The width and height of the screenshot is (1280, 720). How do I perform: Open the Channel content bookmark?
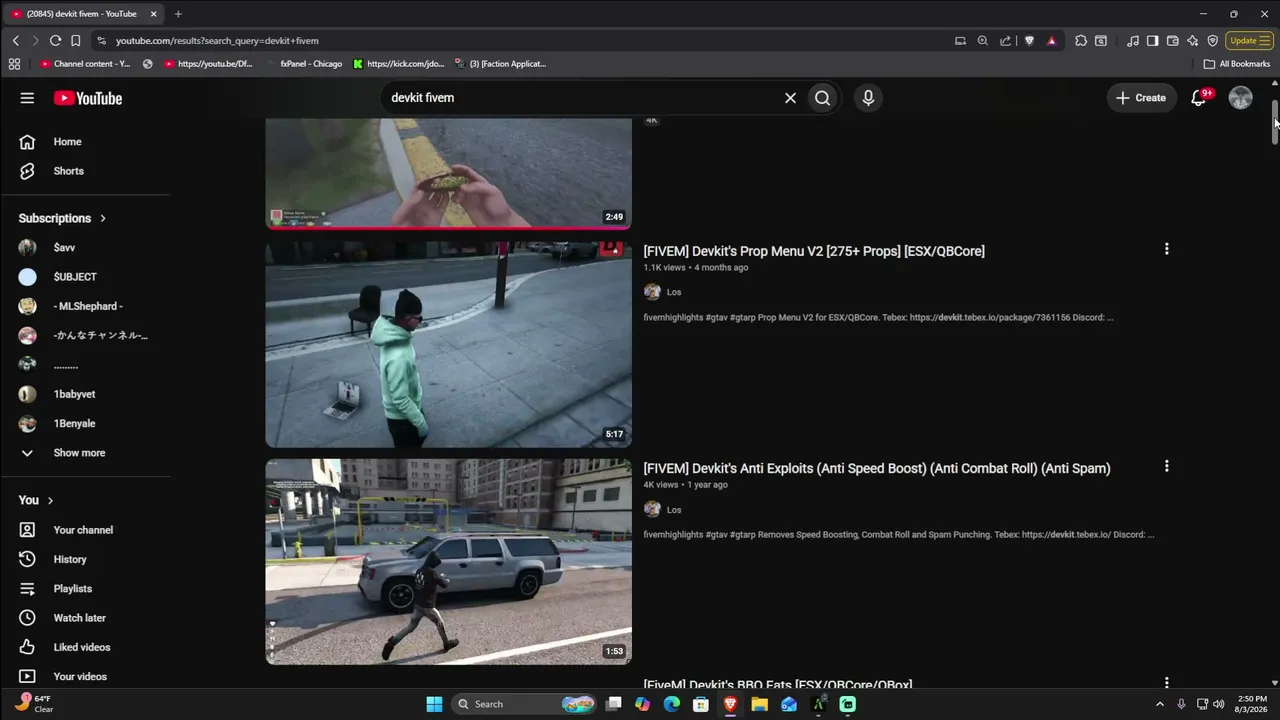point(85,64)
